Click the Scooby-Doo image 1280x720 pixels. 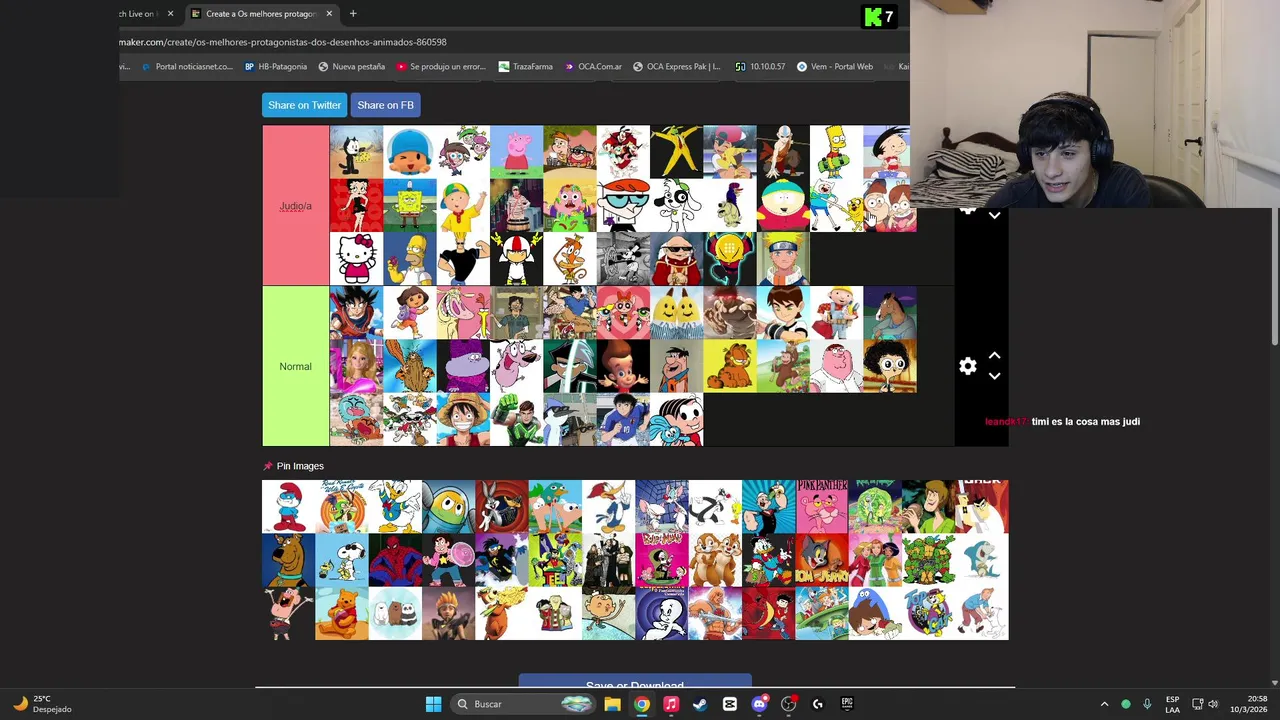pos(288,560)
